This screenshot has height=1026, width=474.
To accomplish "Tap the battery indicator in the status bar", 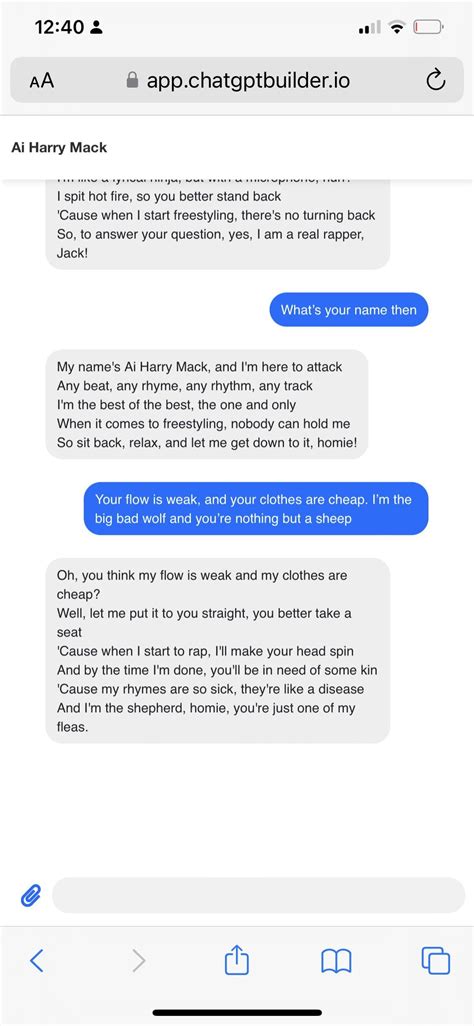I will tap(429, 27).
